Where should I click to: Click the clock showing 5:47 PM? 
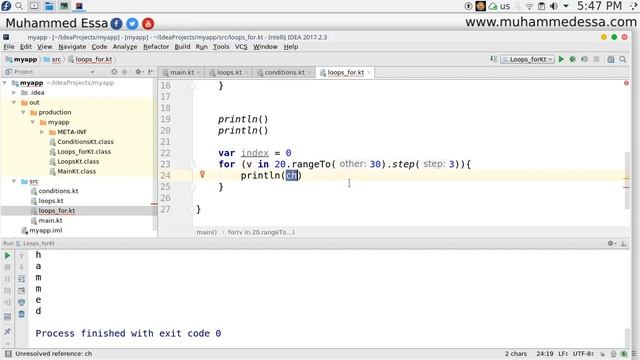click(x=599, y=6)
